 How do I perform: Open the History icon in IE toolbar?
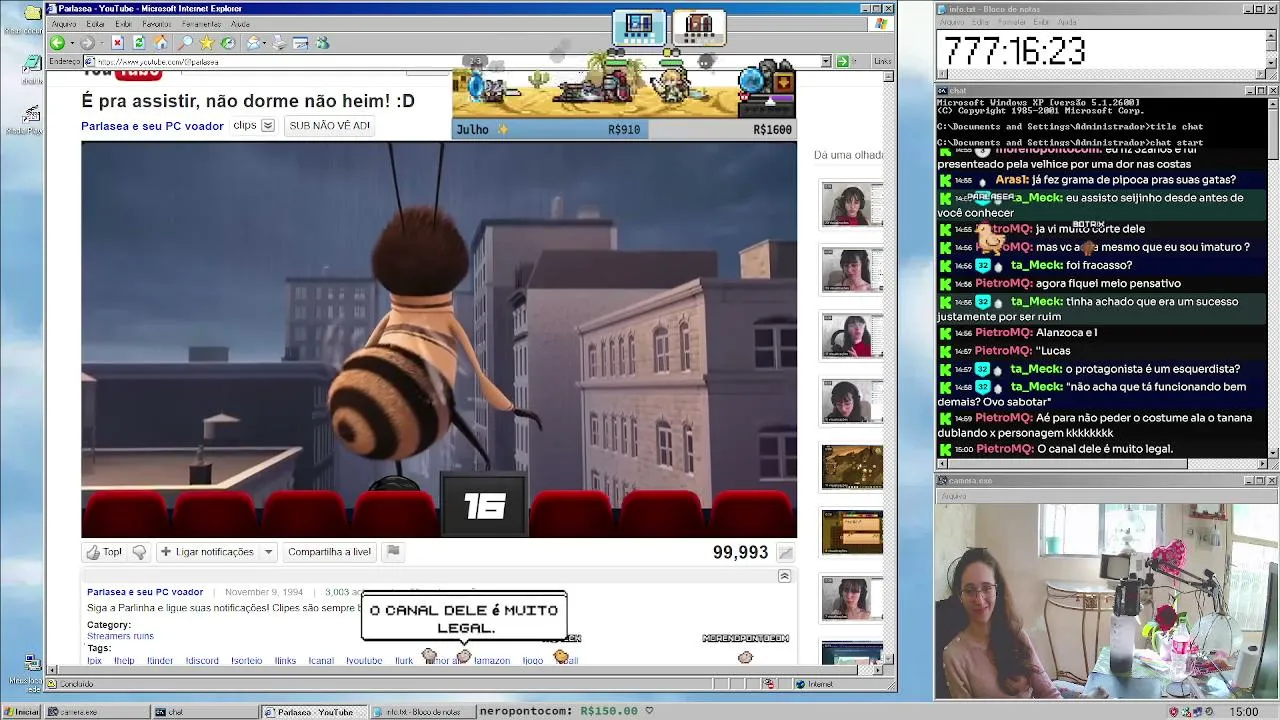coord(228,43)
